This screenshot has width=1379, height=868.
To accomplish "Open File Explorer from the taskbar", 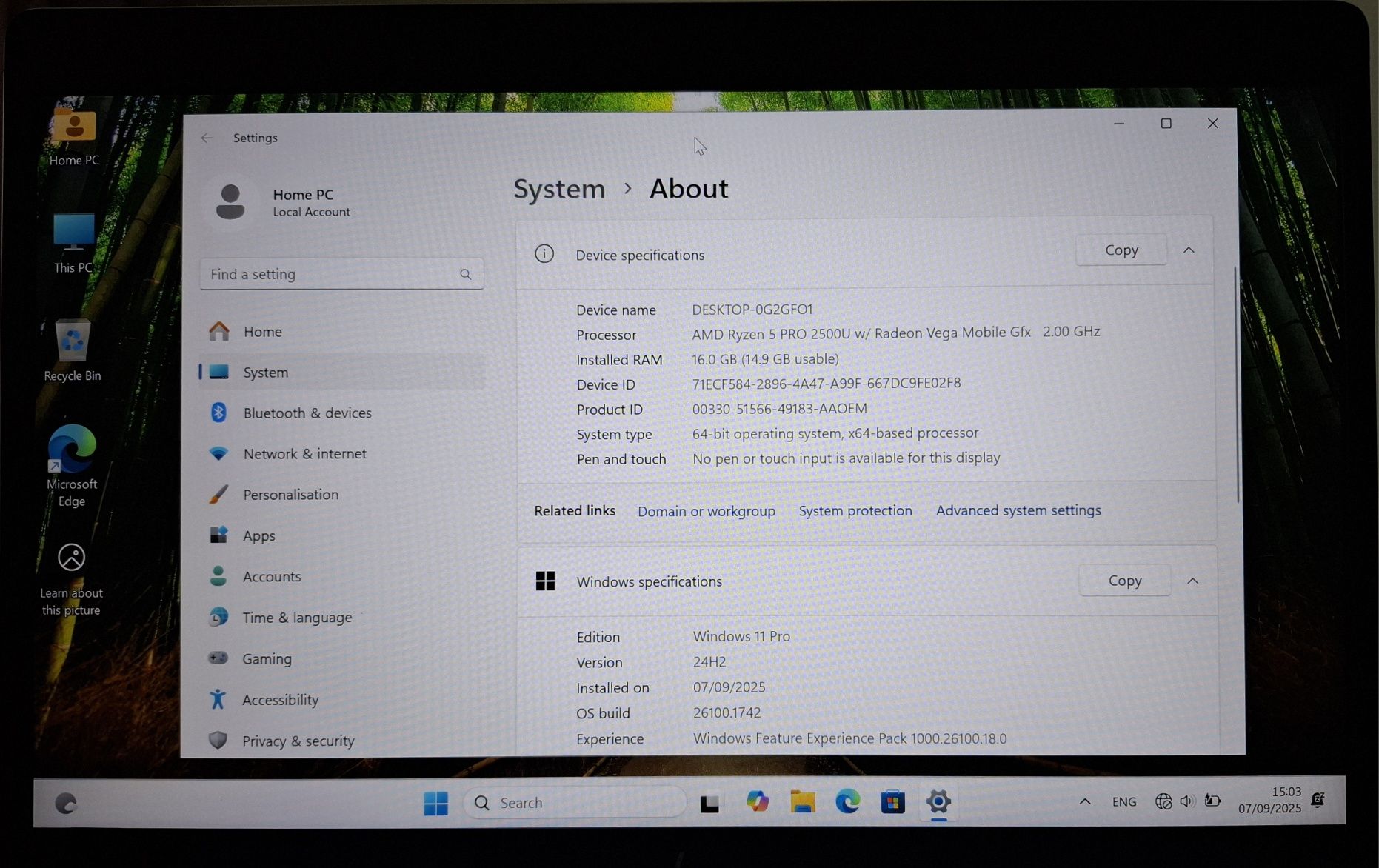I will [803, 802].
